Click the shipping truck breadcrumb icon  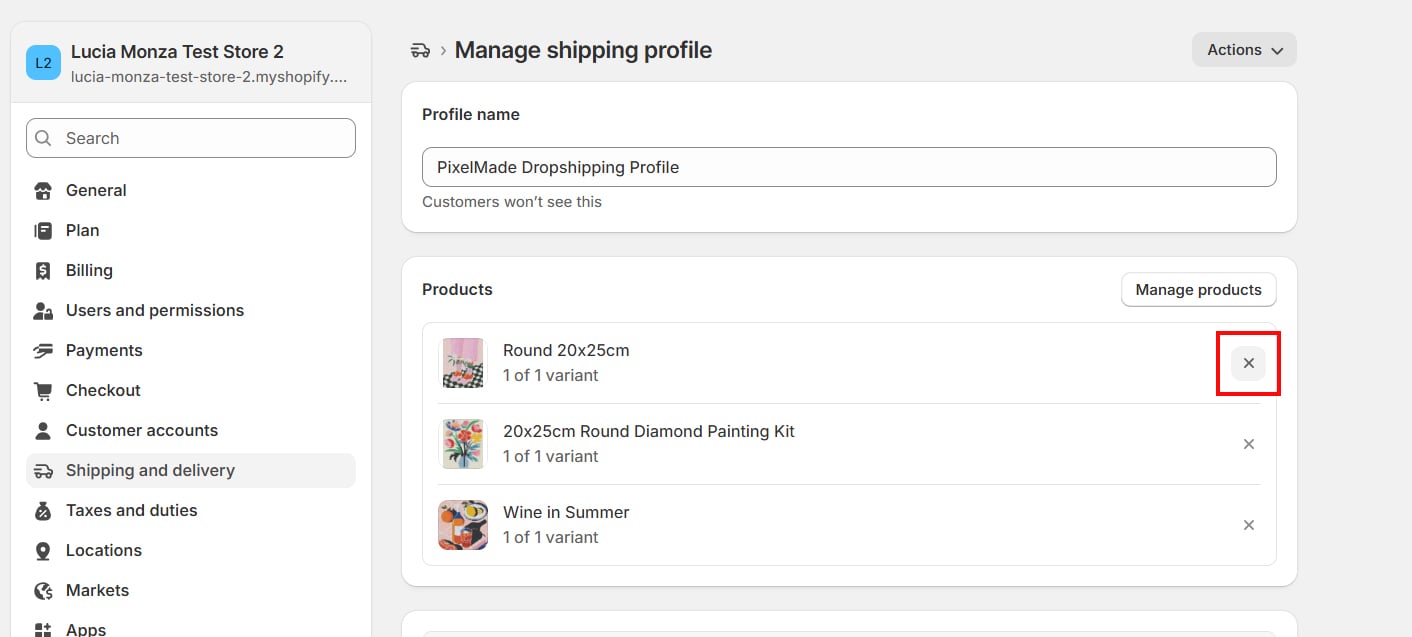(x=420, y=50)
